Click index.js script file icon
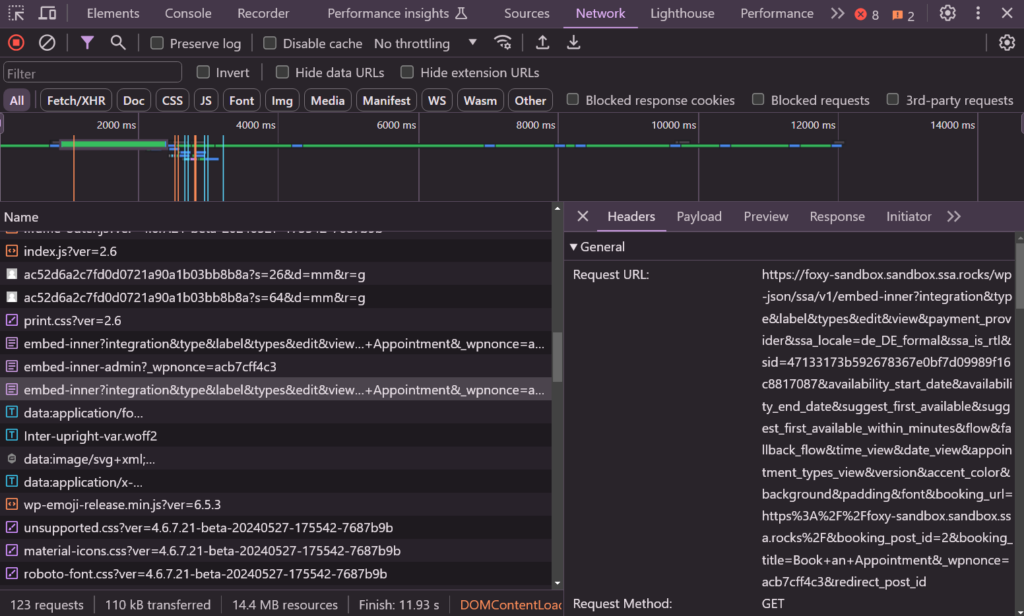Screen dimensions: 1024x616 (x=12, y=251)
